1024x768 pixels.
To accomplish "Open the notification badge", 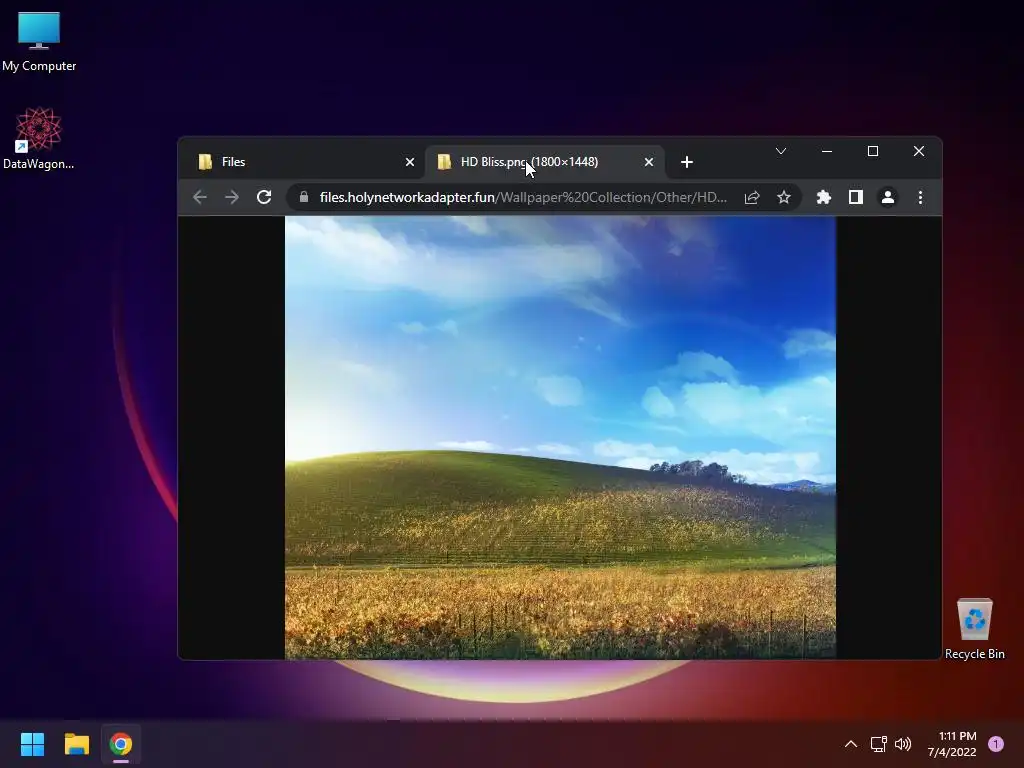I will (996, 744).
